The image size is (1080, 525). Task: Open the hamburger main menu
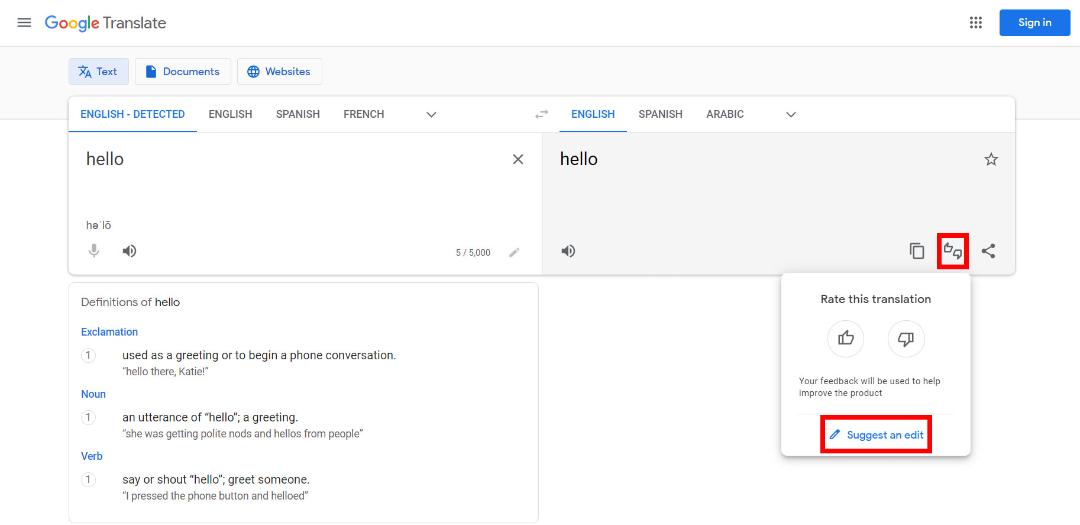pyautogui.click(x=24, y=23)
